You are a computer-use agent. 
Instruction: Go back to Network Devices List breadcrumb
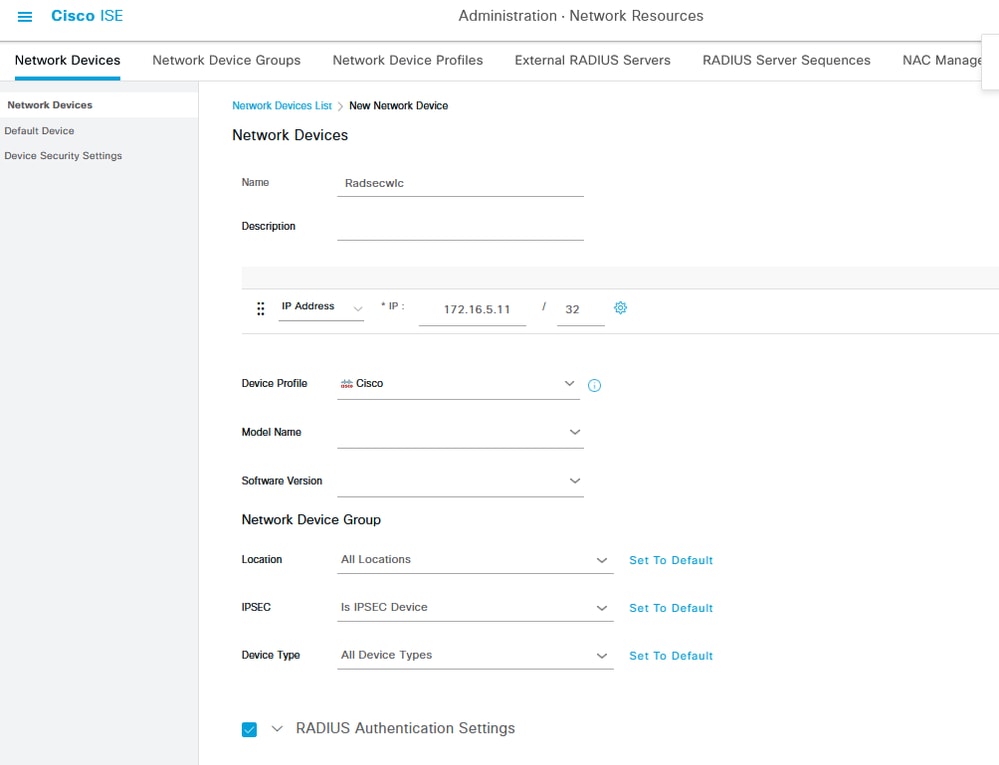(282, 106)
